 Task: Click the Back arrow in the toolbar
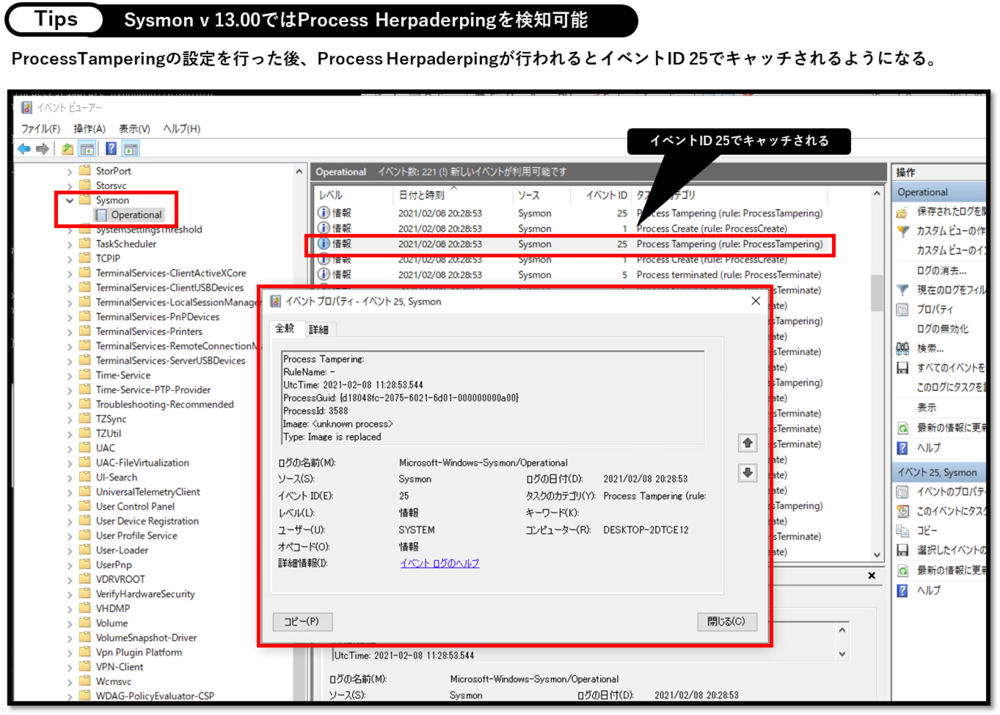[24, 149]
